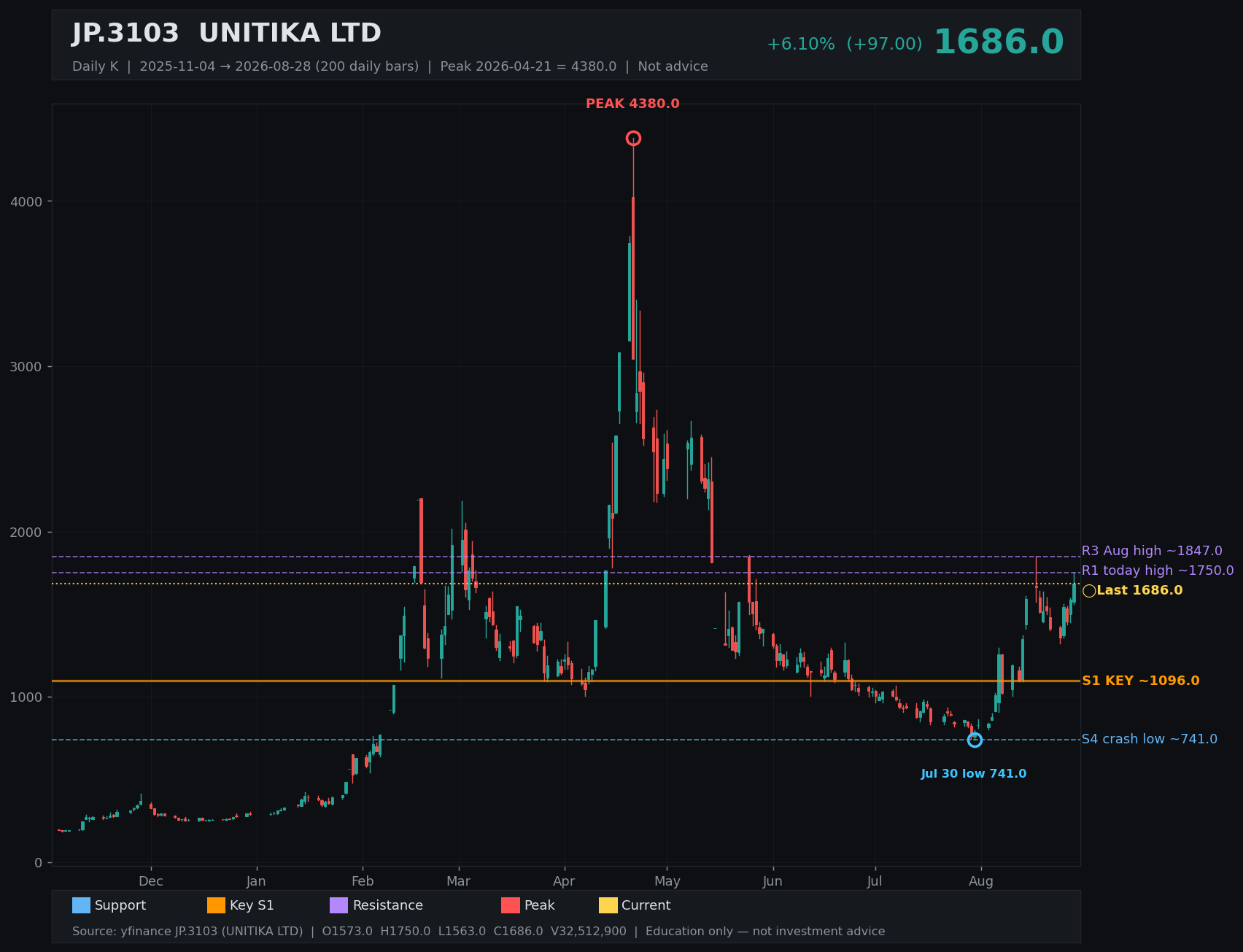Click the Aug x-axis label
The image size is (1243, 952).
point(981,881)
